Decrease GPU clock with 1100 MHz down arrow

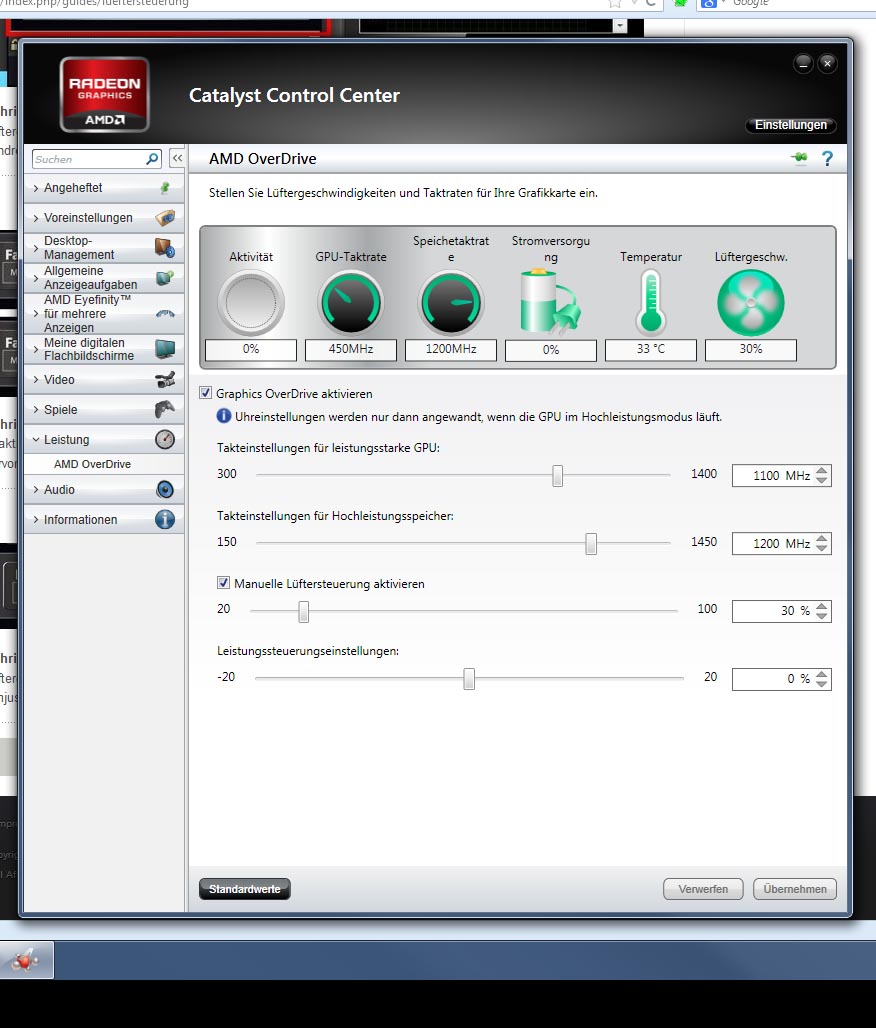(822, 480)
